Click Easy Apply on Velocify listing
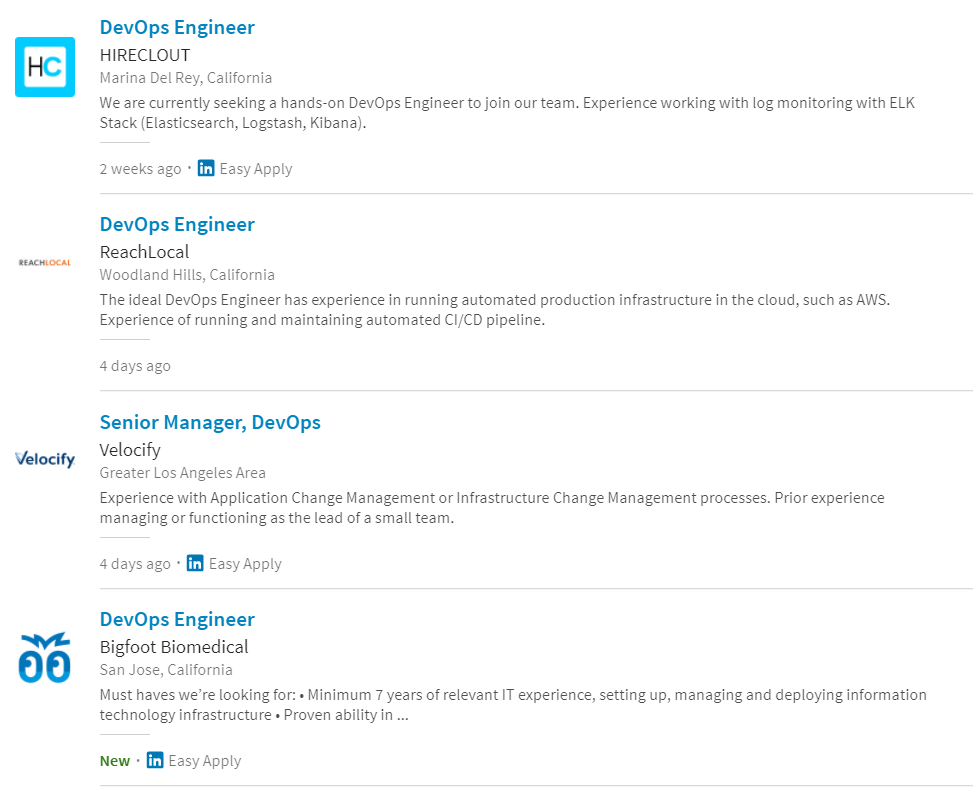This screenshot has width=973, height=791. [245, 563]
